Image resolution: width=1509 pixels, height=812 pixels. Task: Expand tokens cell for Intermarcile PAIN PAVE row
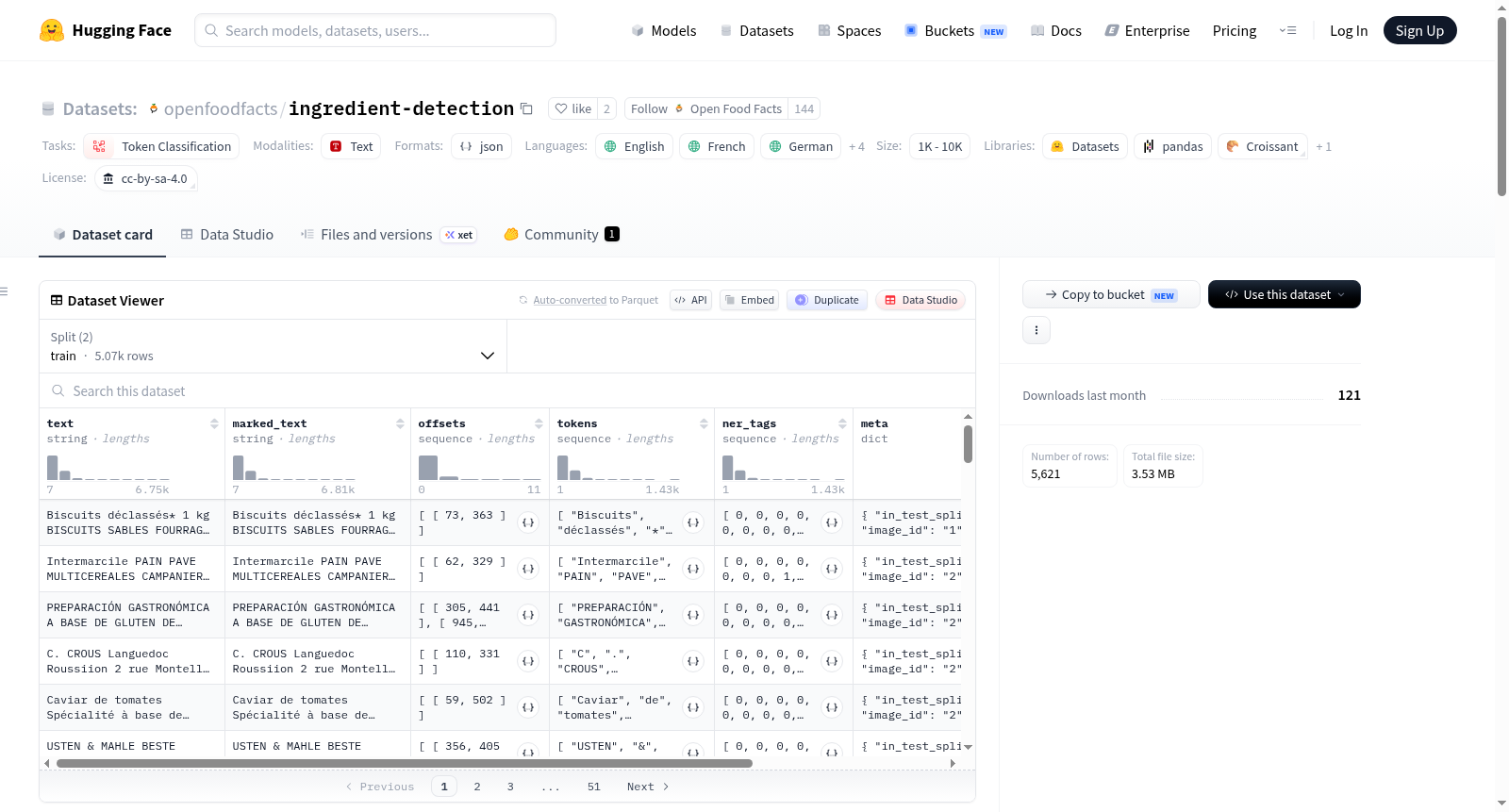pos(693,569)
